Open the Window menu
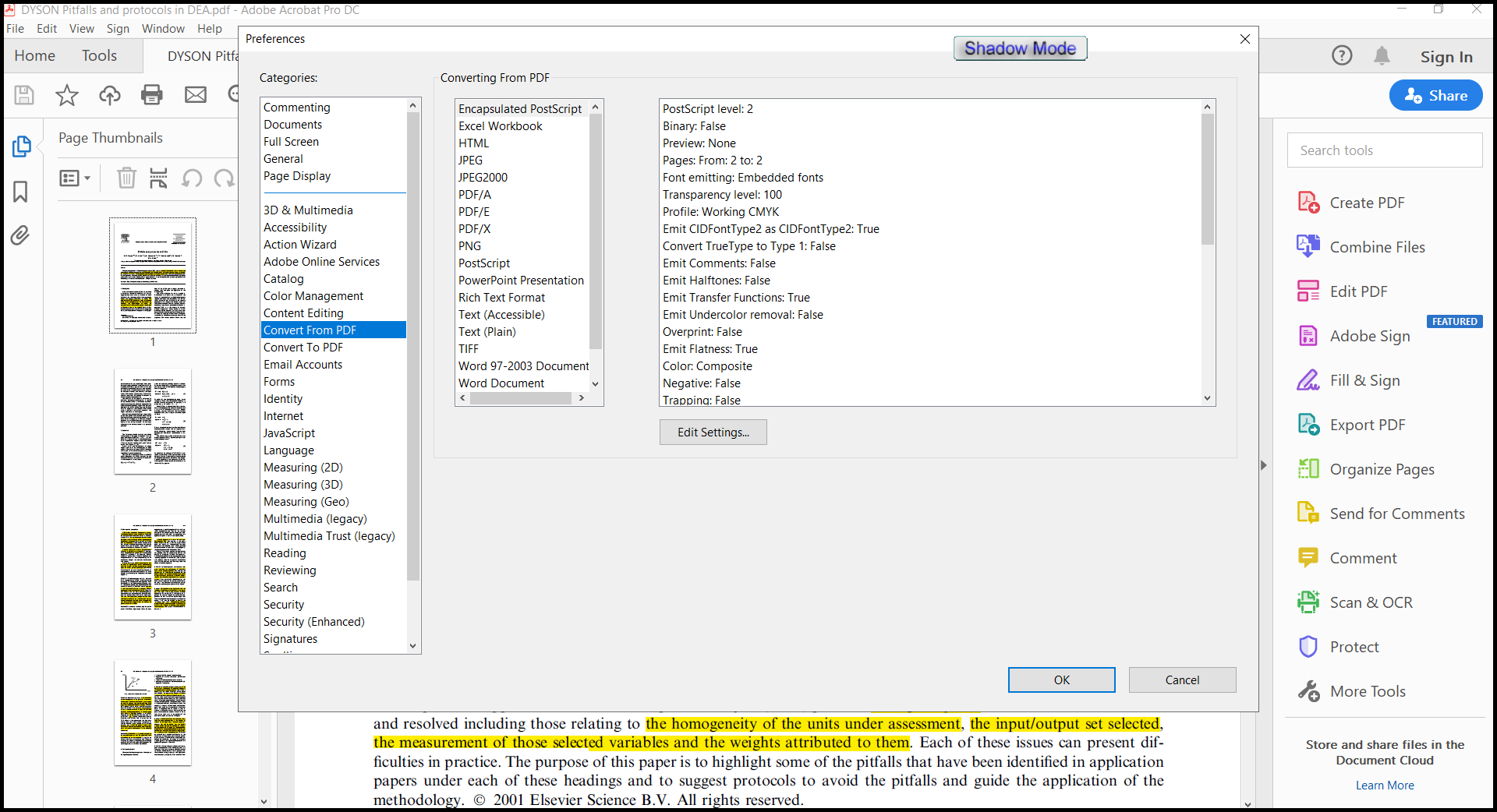 coord(163,29)
